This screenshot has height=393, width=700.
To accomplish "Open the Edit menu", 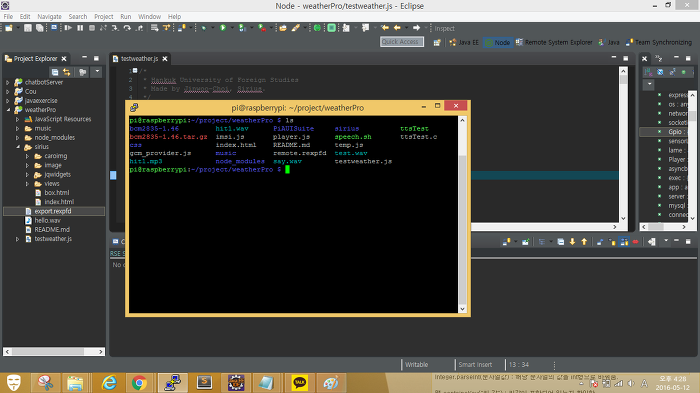I will [x=25, y=17].
